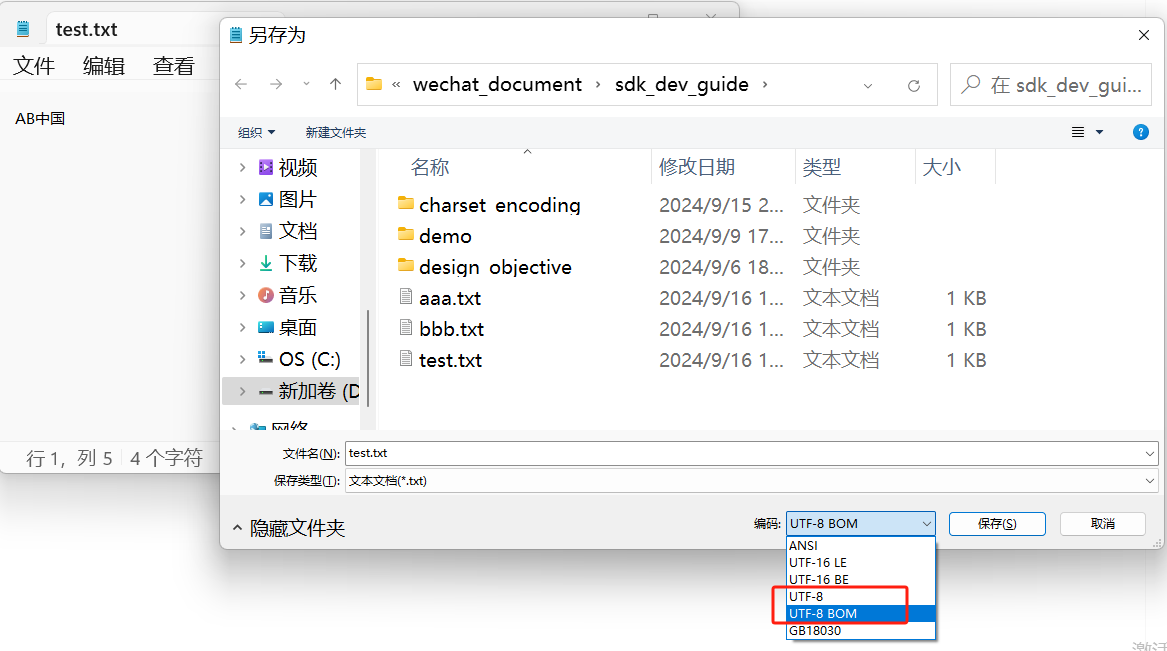
Task: Click the Help question mark icon
Action: [x=1141, y=131]
